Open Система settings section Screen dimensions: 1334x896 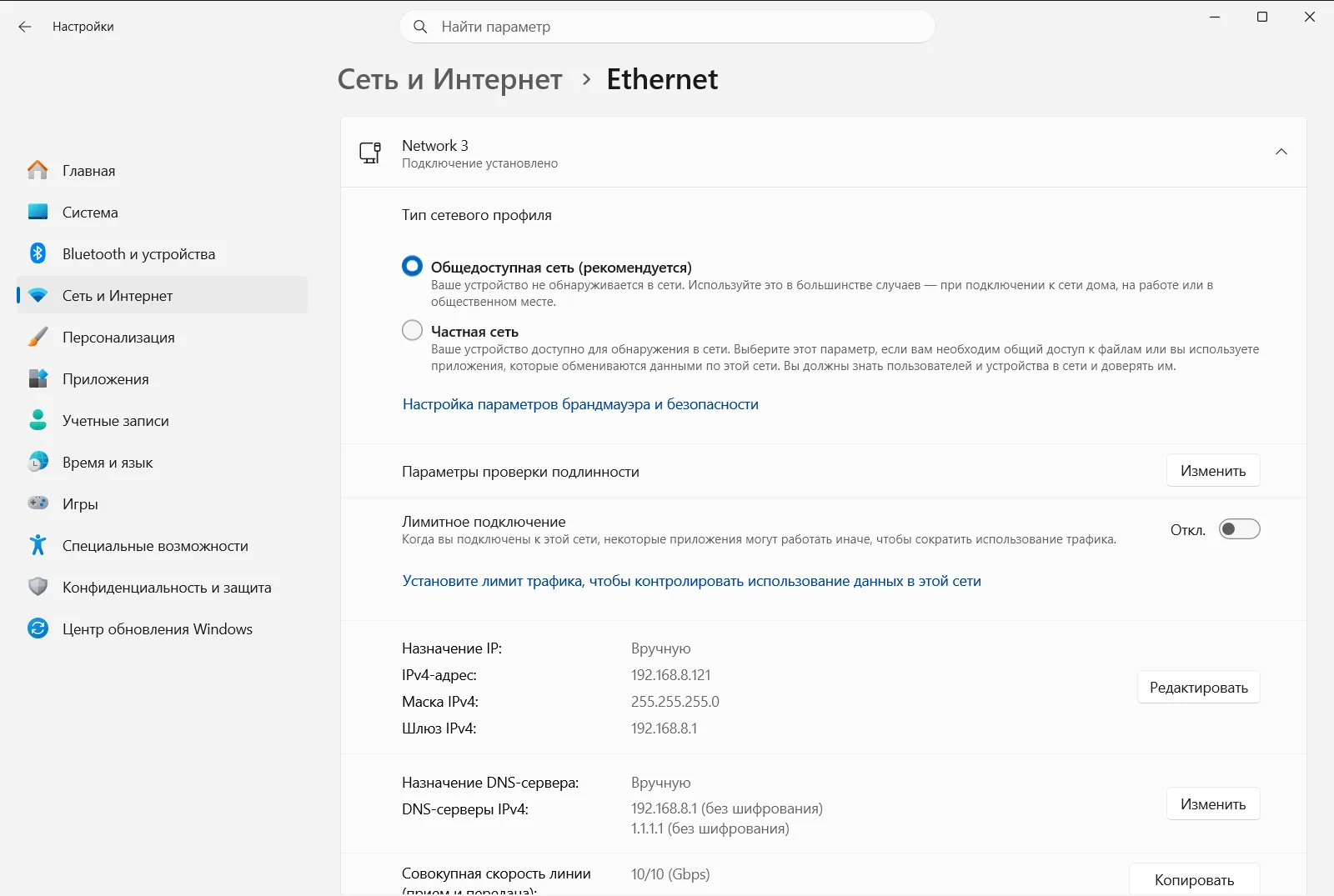pyautogui.click(x=163, y=212)
